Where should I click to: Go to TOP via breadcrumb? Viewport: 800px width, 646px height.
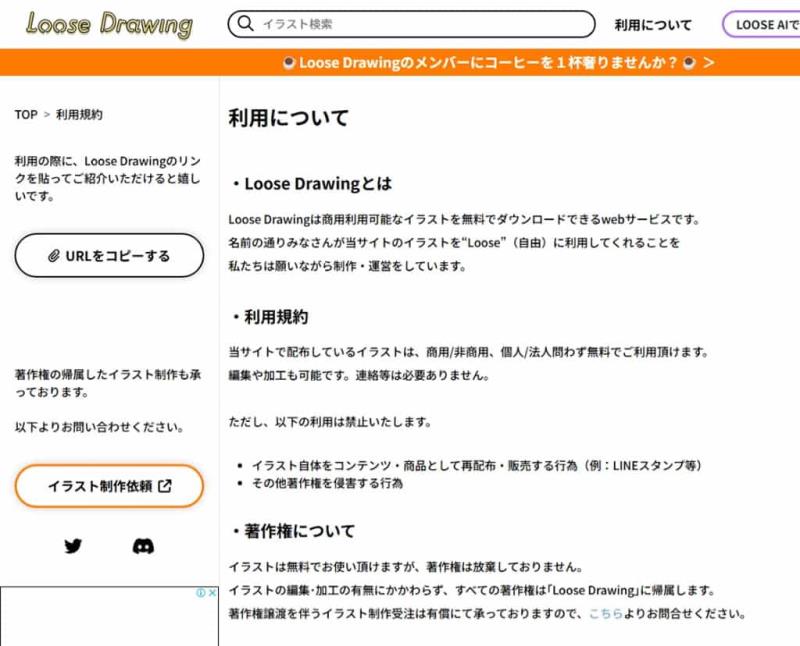pyautogui.click(x=26, y=114)
